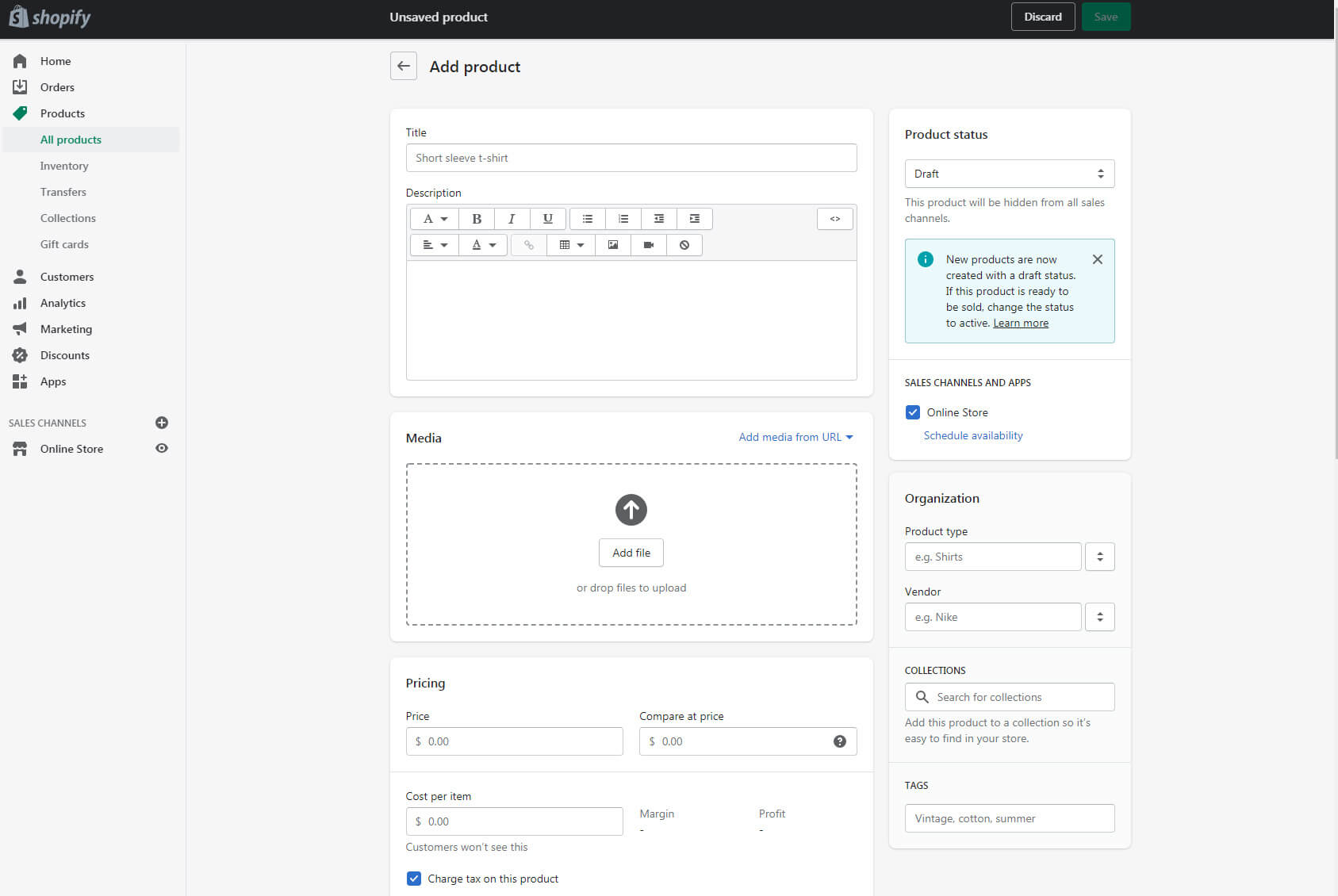Insert a bulleted list in the description

click(587, 218)
